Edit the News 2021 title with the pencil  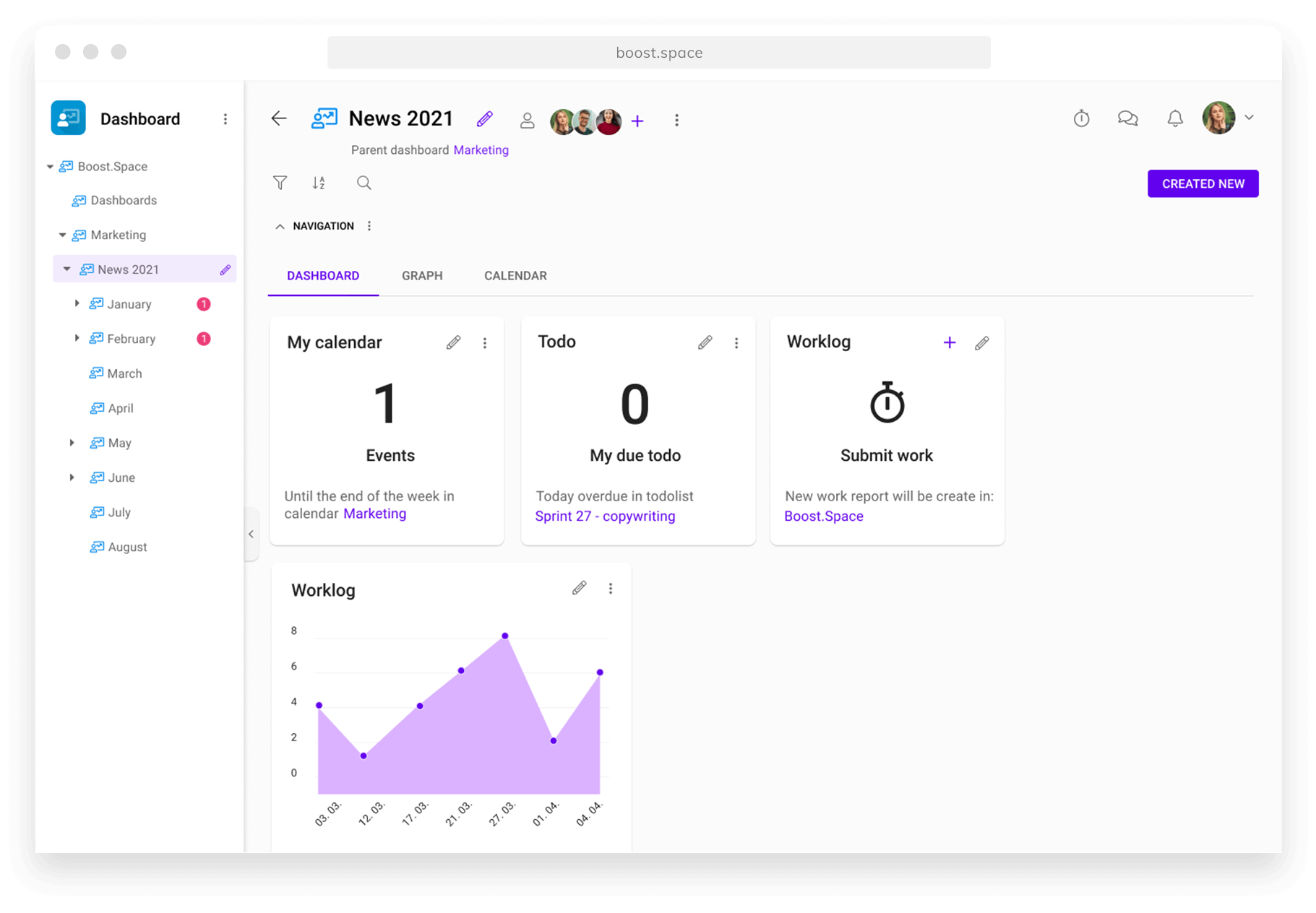484,118
